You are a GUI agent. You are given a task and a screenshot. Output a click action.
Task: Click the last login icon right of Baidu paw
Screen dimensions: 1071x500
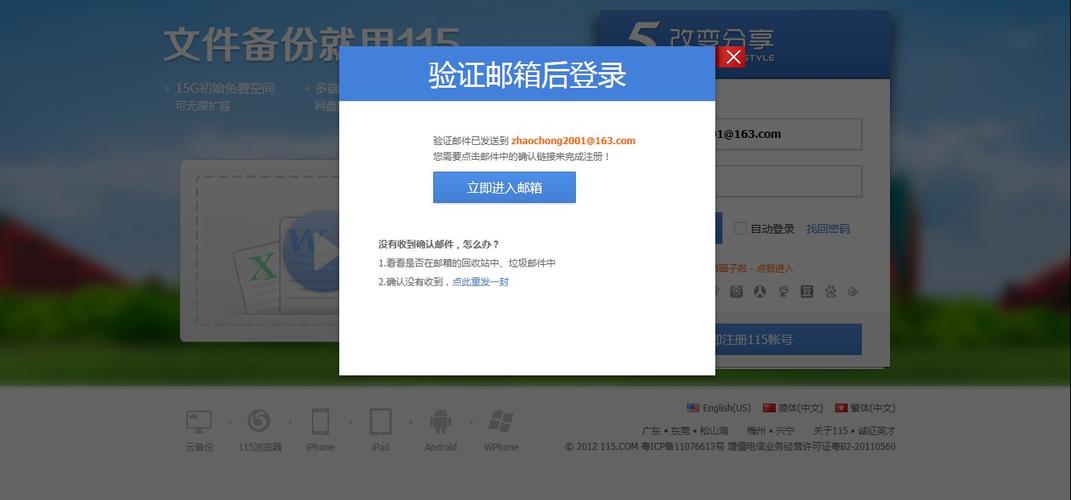click(x=853, y=292)
